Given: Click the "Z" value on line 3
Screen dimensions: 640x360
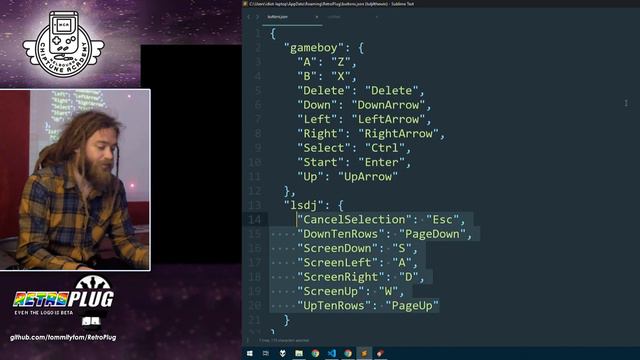Looking at the screenshot, I should [x=341, y=62].
